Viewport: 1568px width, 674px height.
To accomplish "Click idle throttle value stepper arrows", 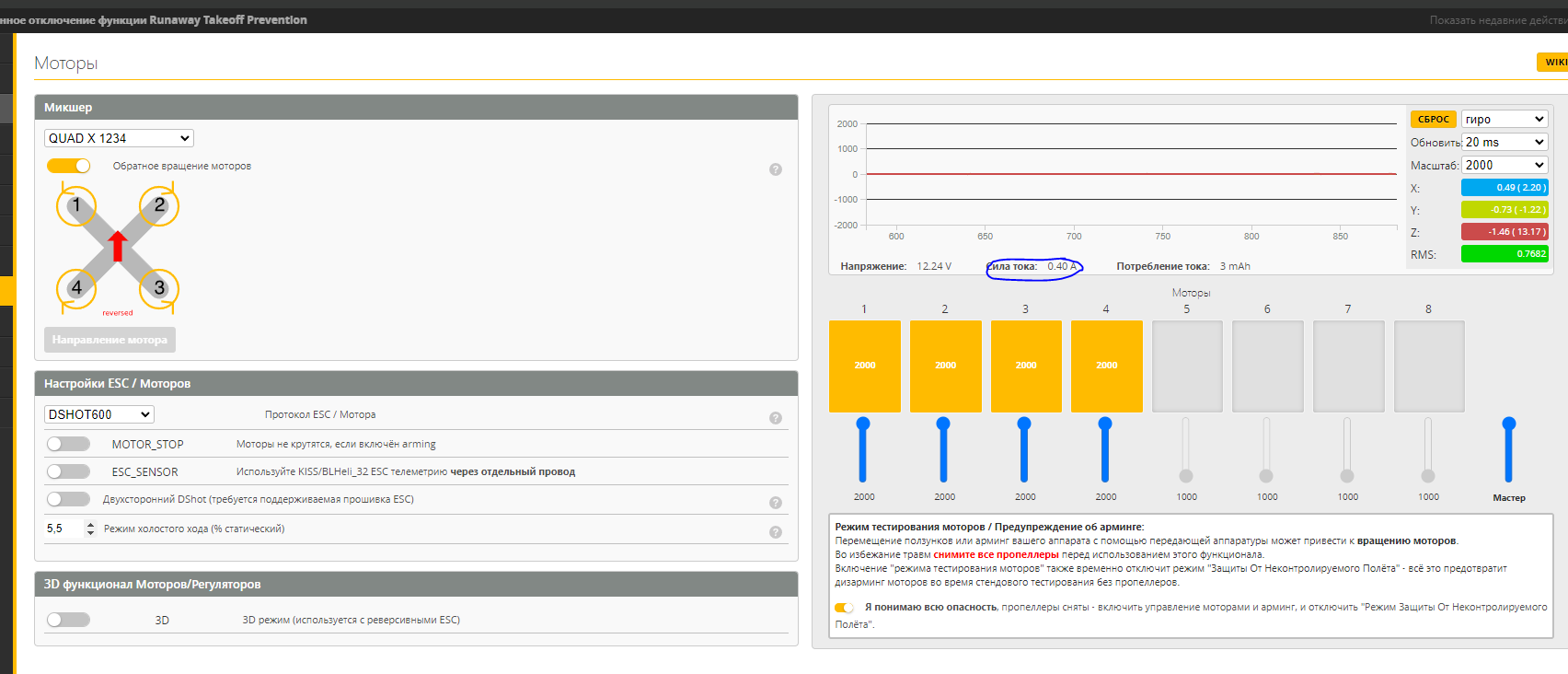I will tap(90, 529).
